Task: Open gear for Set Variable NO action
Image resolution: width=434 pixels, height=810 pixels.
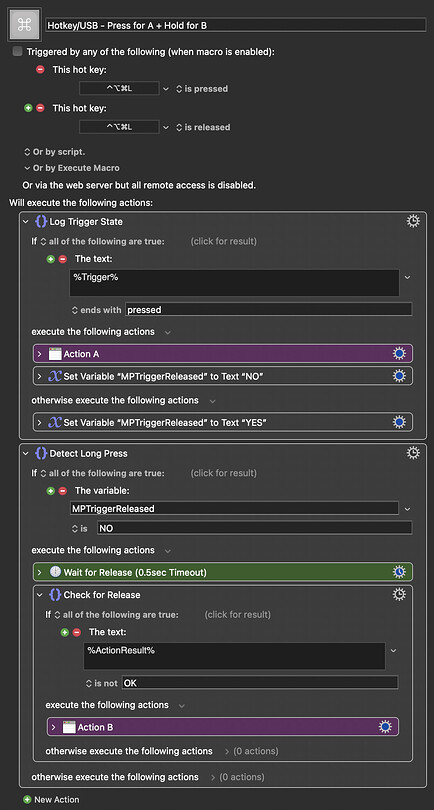Action: point(399,376)
